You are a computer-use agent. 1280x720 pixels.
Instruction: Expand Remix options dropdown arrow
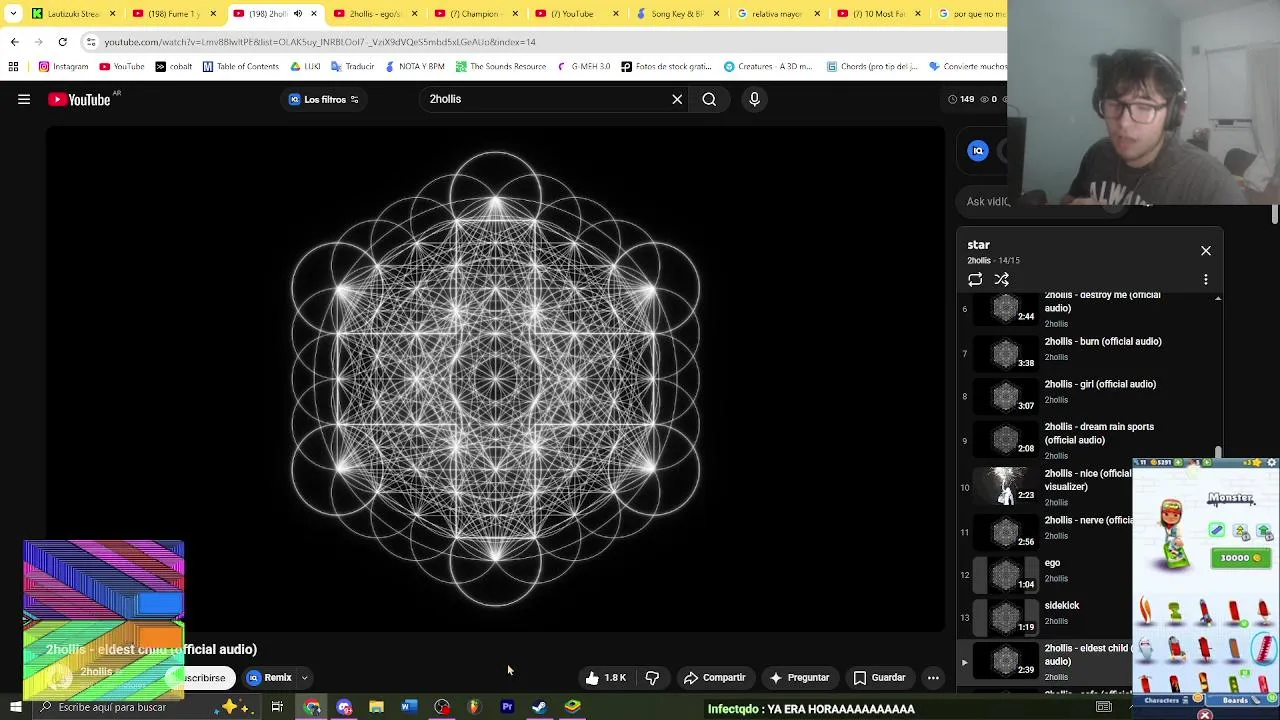click(x=304, y=678)
